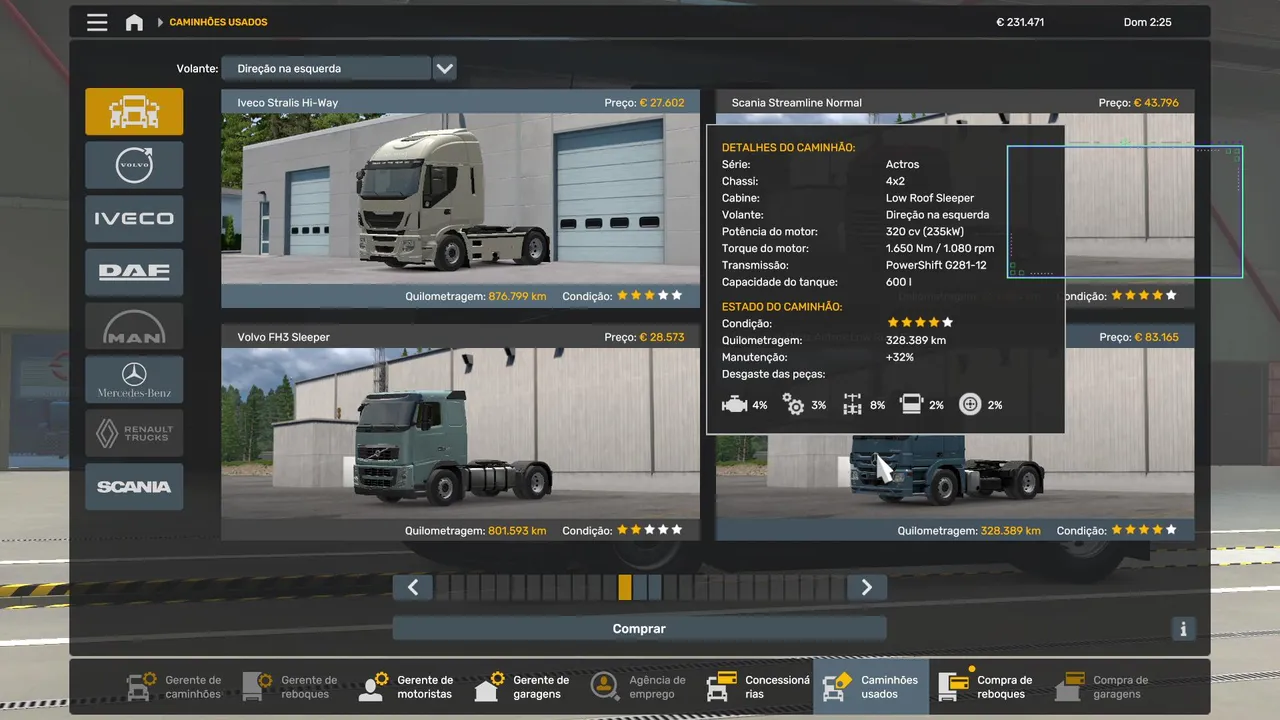
Task: Open Concessionárias tab
Action: pos(756,687)
